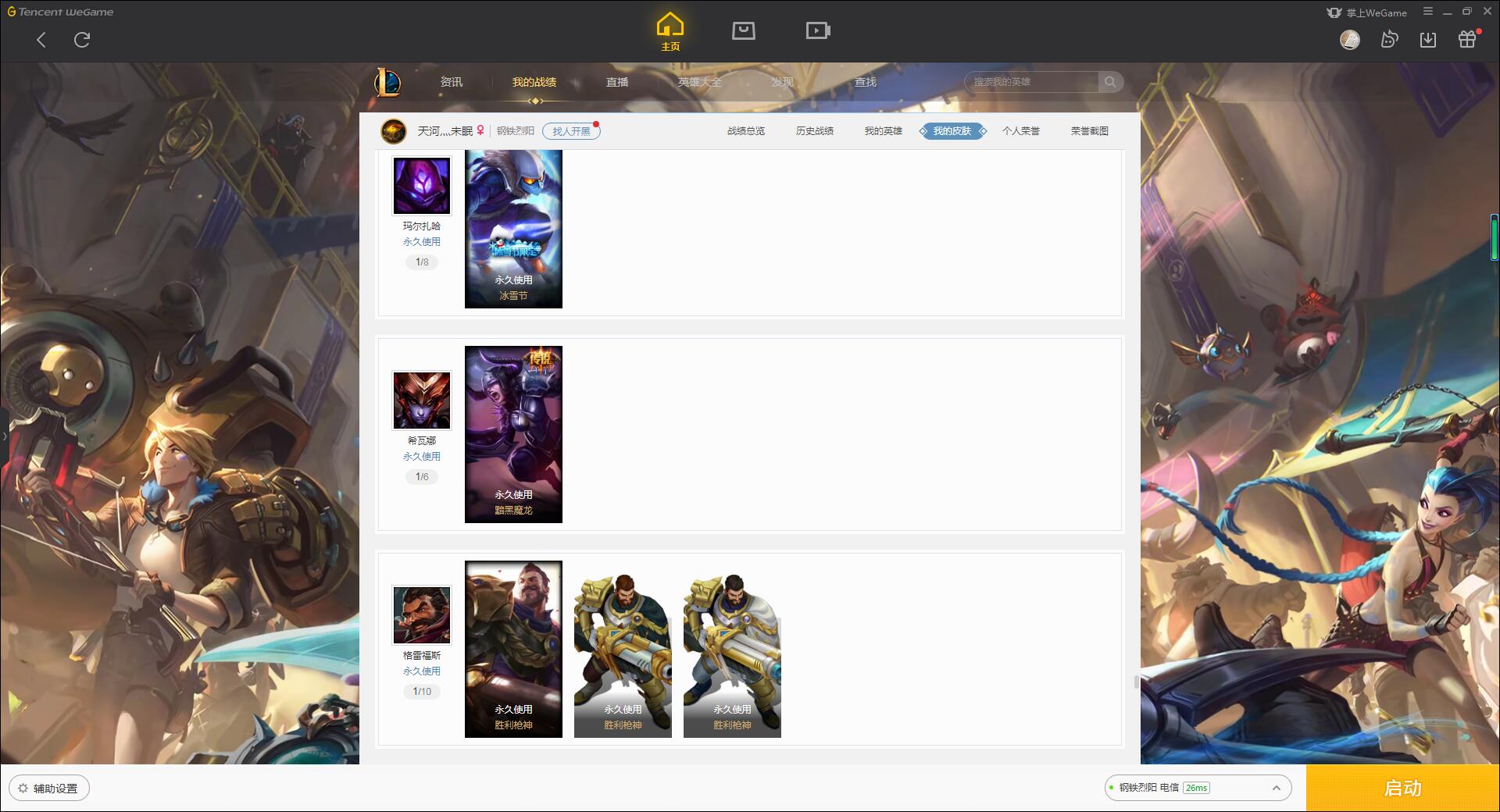Open the 黯黑魔龙 skin card
Viewport: 1500px width, 812px height.
pyautogui.click(x=513, y=434)
